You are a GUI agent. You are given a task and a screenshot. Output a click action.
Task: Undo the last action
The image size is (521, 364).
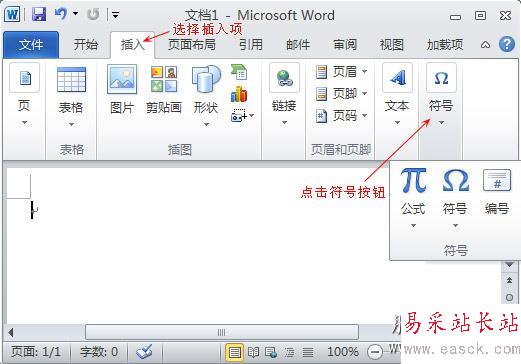(x=61, y=14)
